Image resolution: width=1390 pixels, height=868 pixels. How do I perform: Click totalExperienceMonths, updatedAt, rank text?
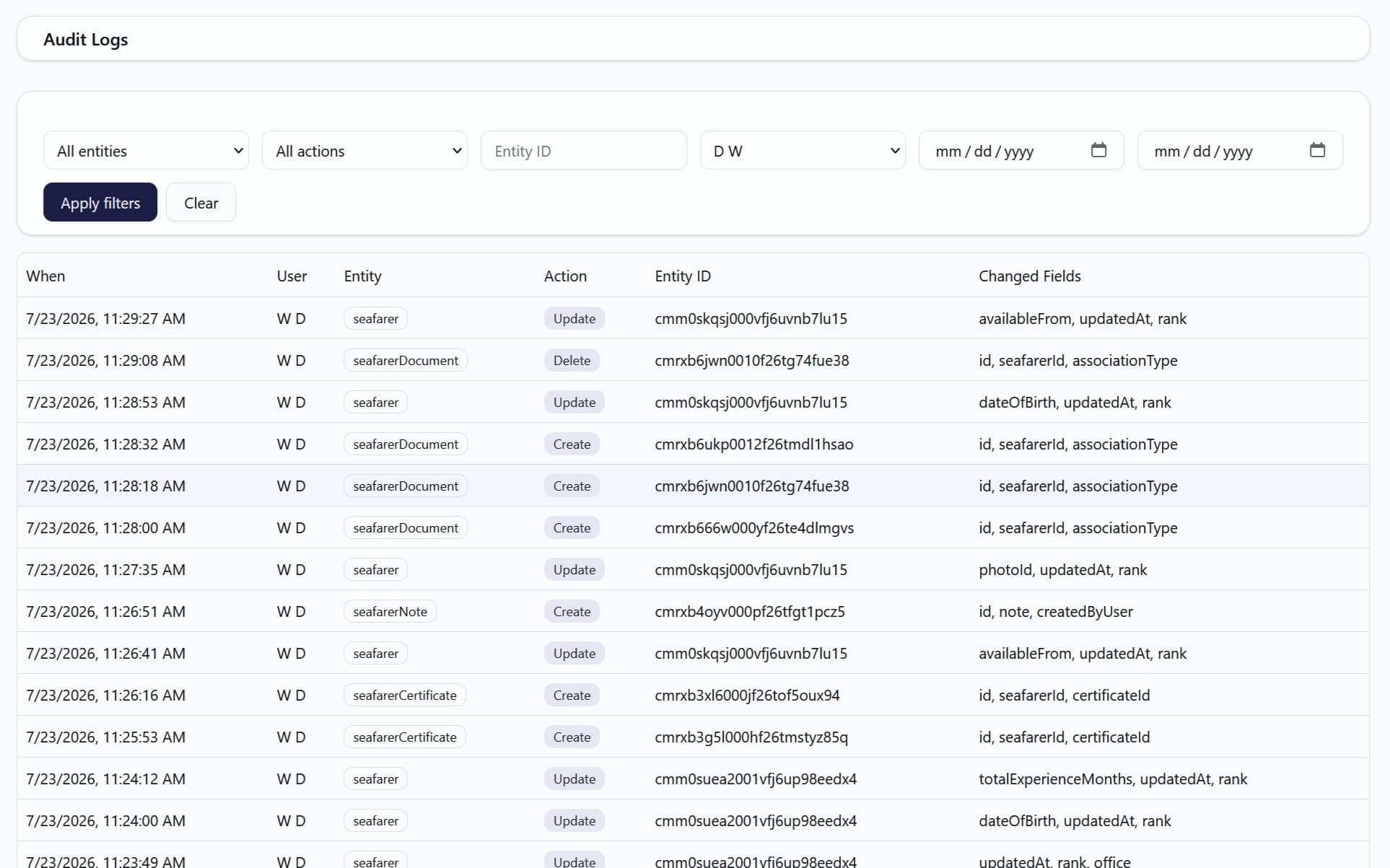point(1113,779)
